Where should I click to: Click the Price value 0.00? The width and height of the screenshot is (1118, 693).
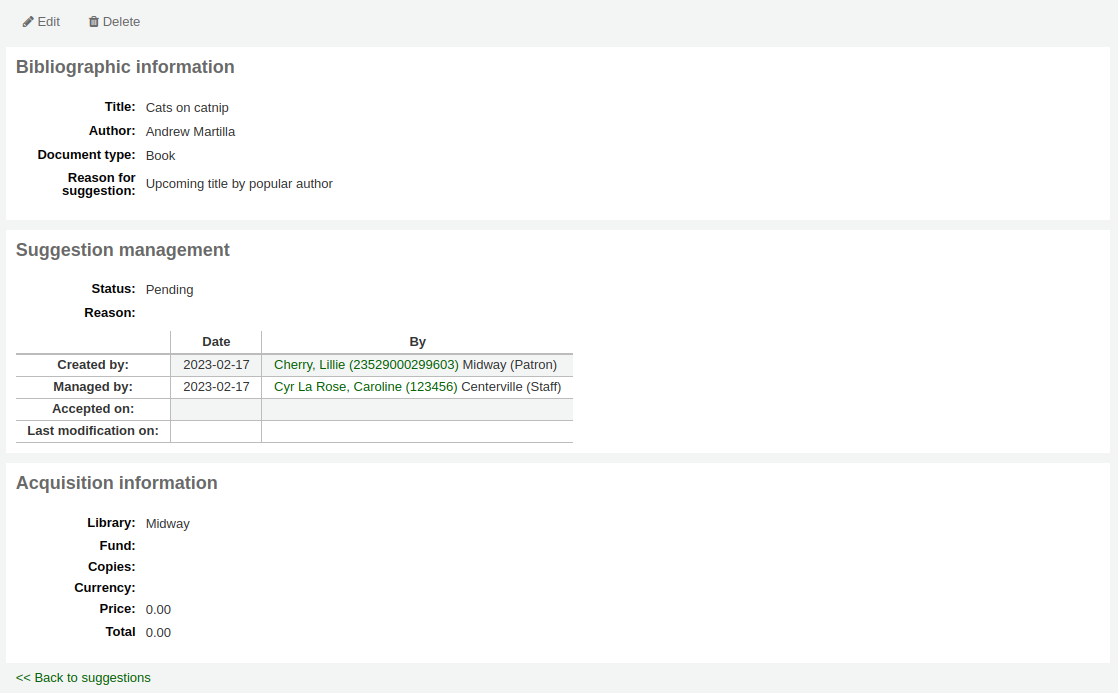[158, 609]
